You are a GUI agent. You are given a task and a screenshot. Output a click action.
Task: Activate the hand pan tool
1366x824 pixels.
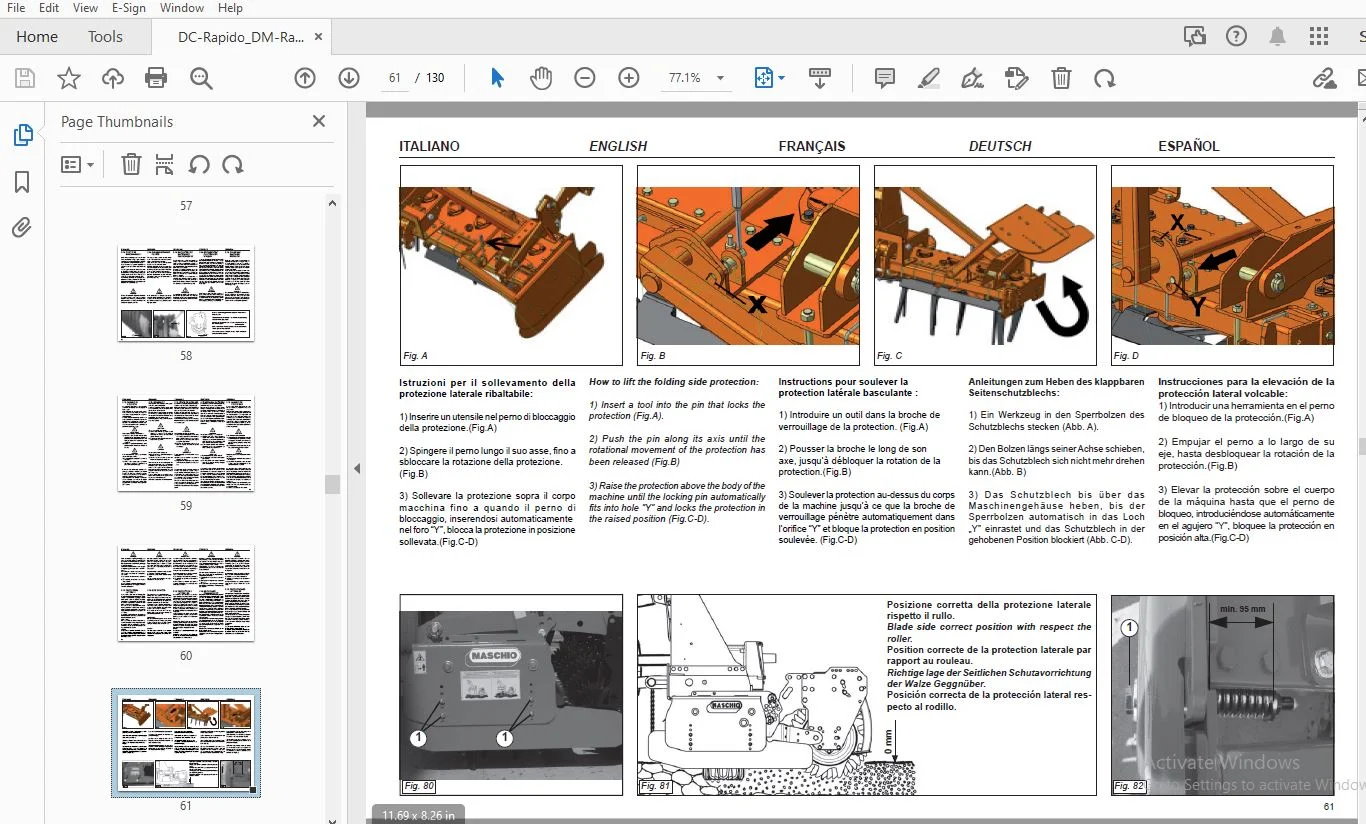pos(541,78)
